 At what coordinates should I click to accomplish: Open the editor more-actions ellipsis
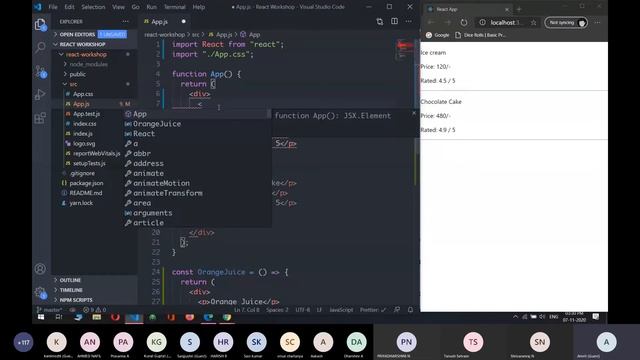click(409, 21)
